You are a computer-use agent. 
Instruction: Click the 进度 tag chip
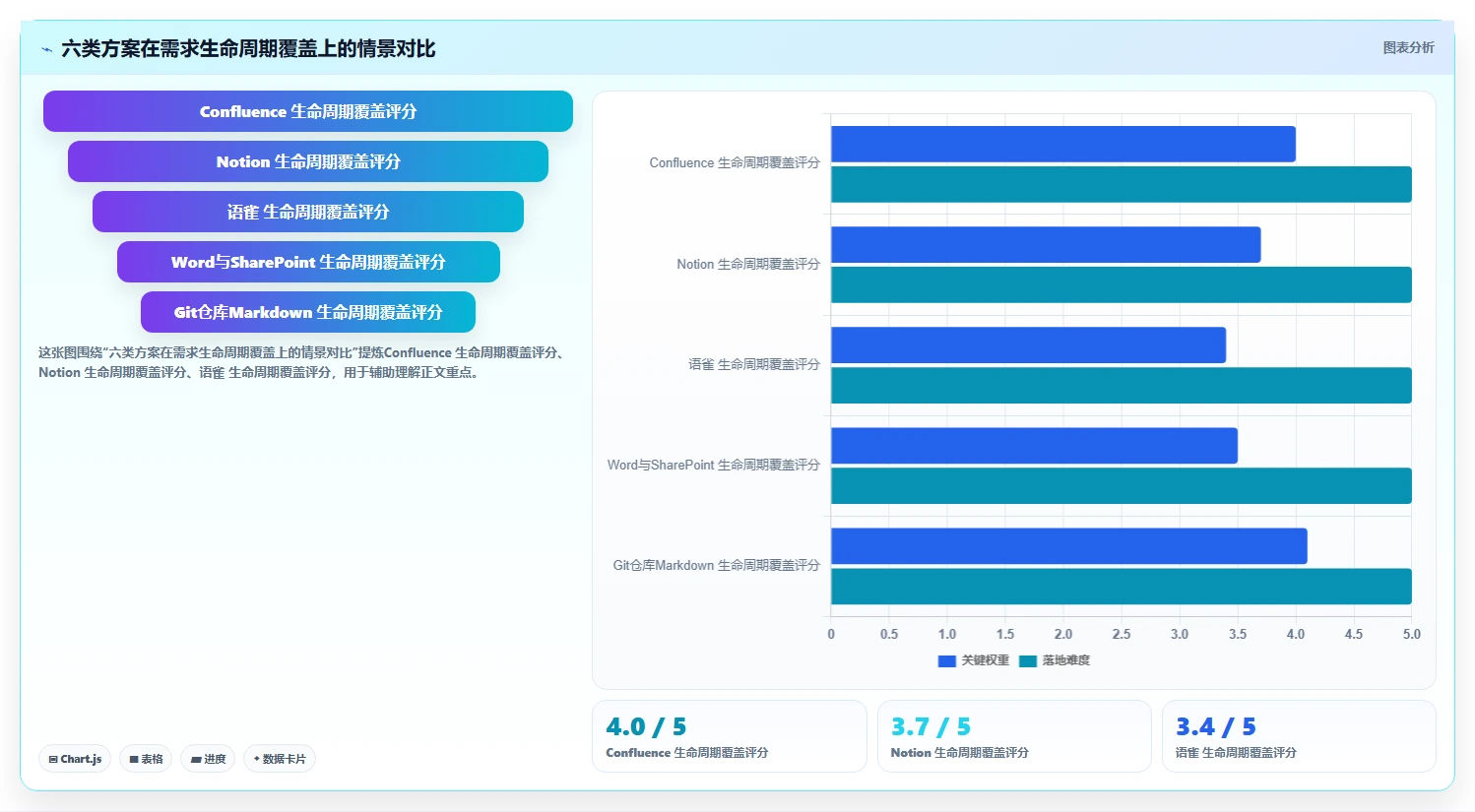(x=208, y=759)
